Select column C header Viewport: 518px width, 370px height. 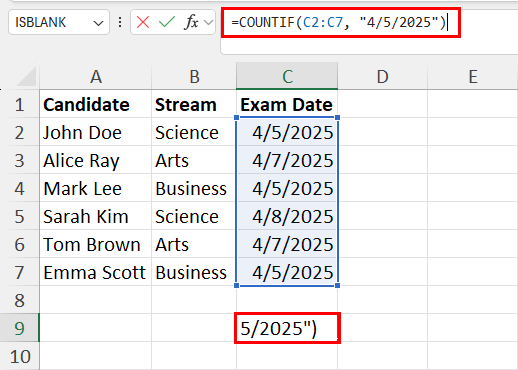pyautogui.click(x=287, y=76)
